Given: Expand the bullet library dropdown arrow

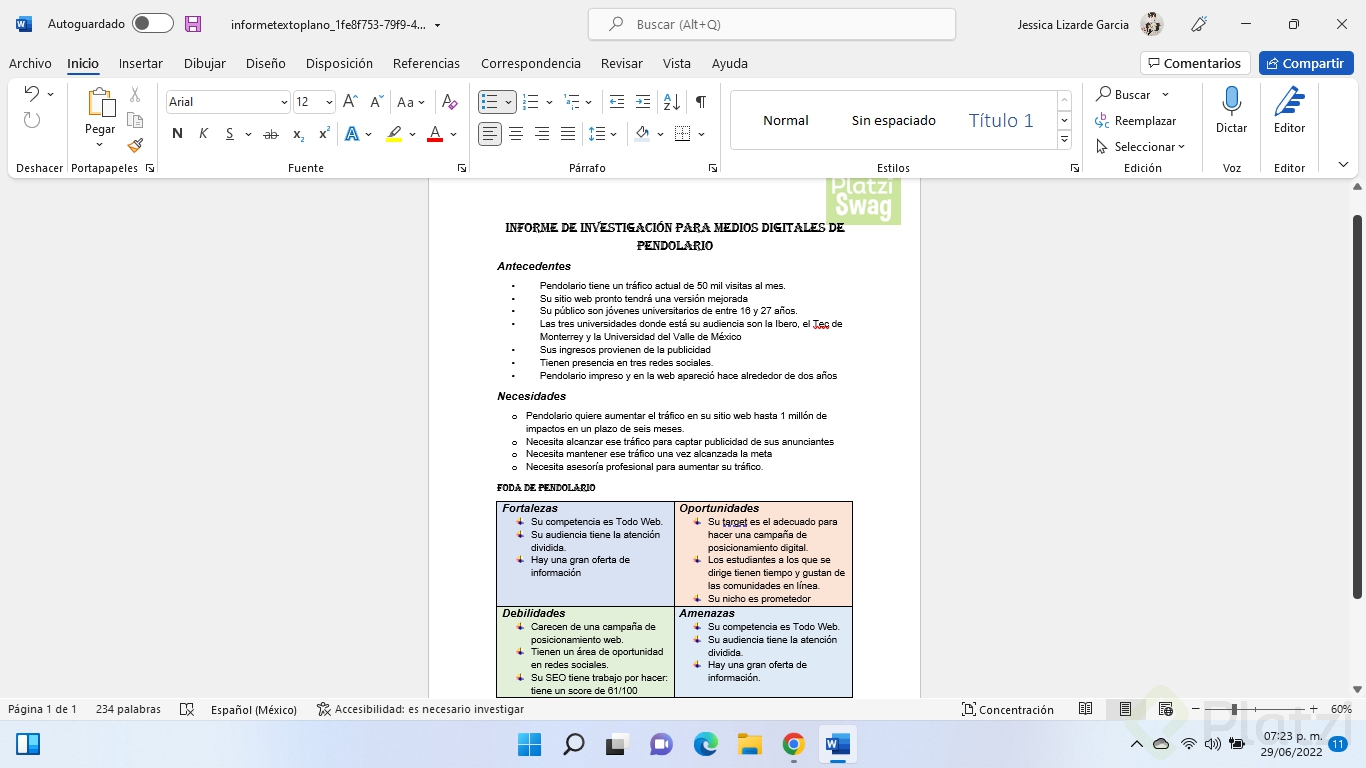Looking at the screenshot, I should click(508, 102).
